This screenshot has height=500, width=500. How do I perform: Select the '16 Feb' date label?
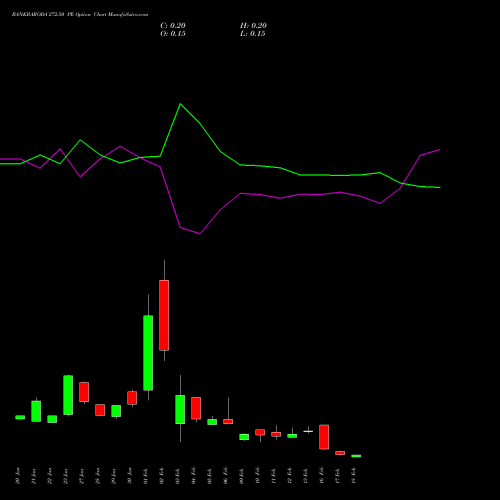(322, 476)
